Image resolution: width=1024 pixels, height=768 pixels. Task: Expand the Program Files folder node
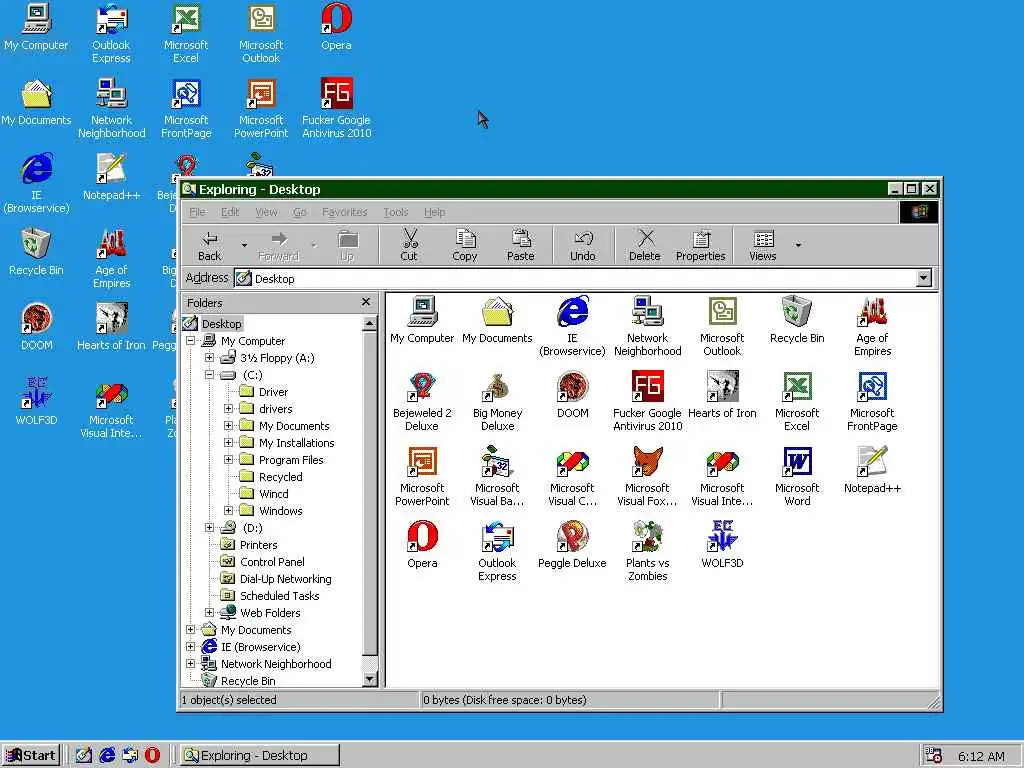[229, 459]
